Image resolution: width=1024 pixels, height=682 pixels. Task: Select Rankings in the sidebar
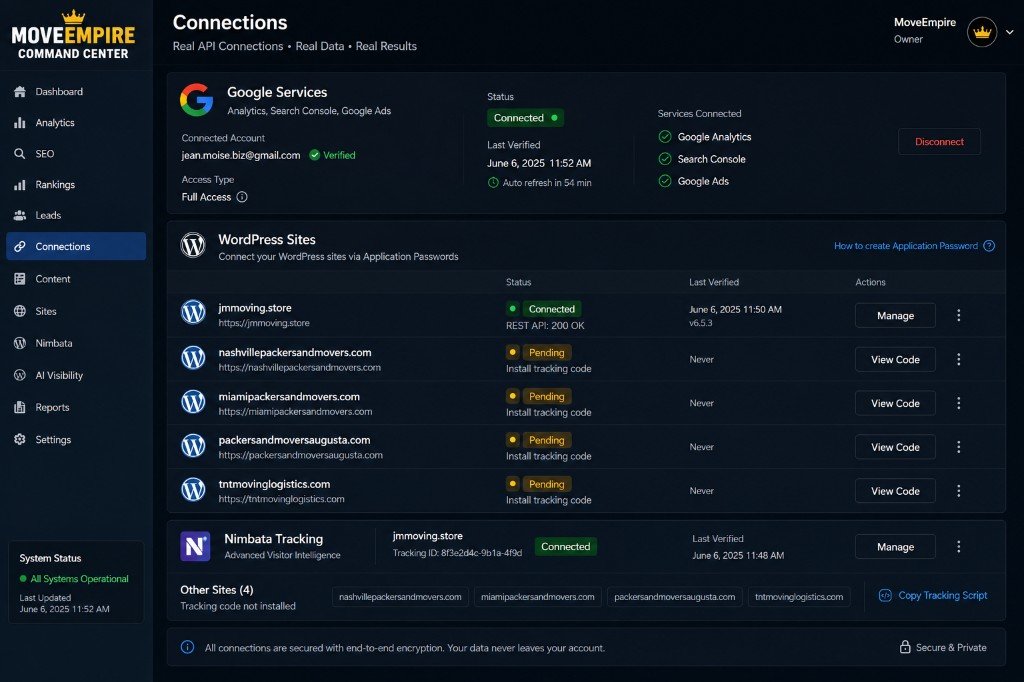pyautogui.click(x=76, y=185)
